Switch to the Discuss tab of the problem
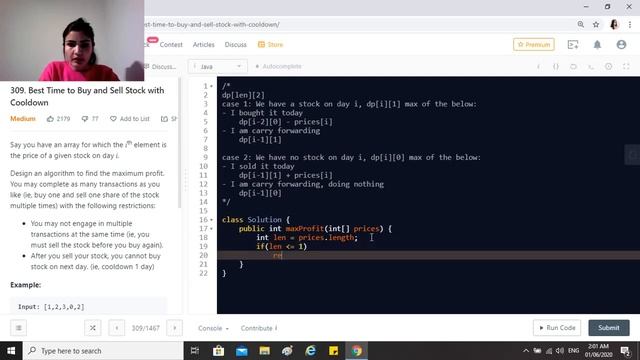 [x=160, y=67]
